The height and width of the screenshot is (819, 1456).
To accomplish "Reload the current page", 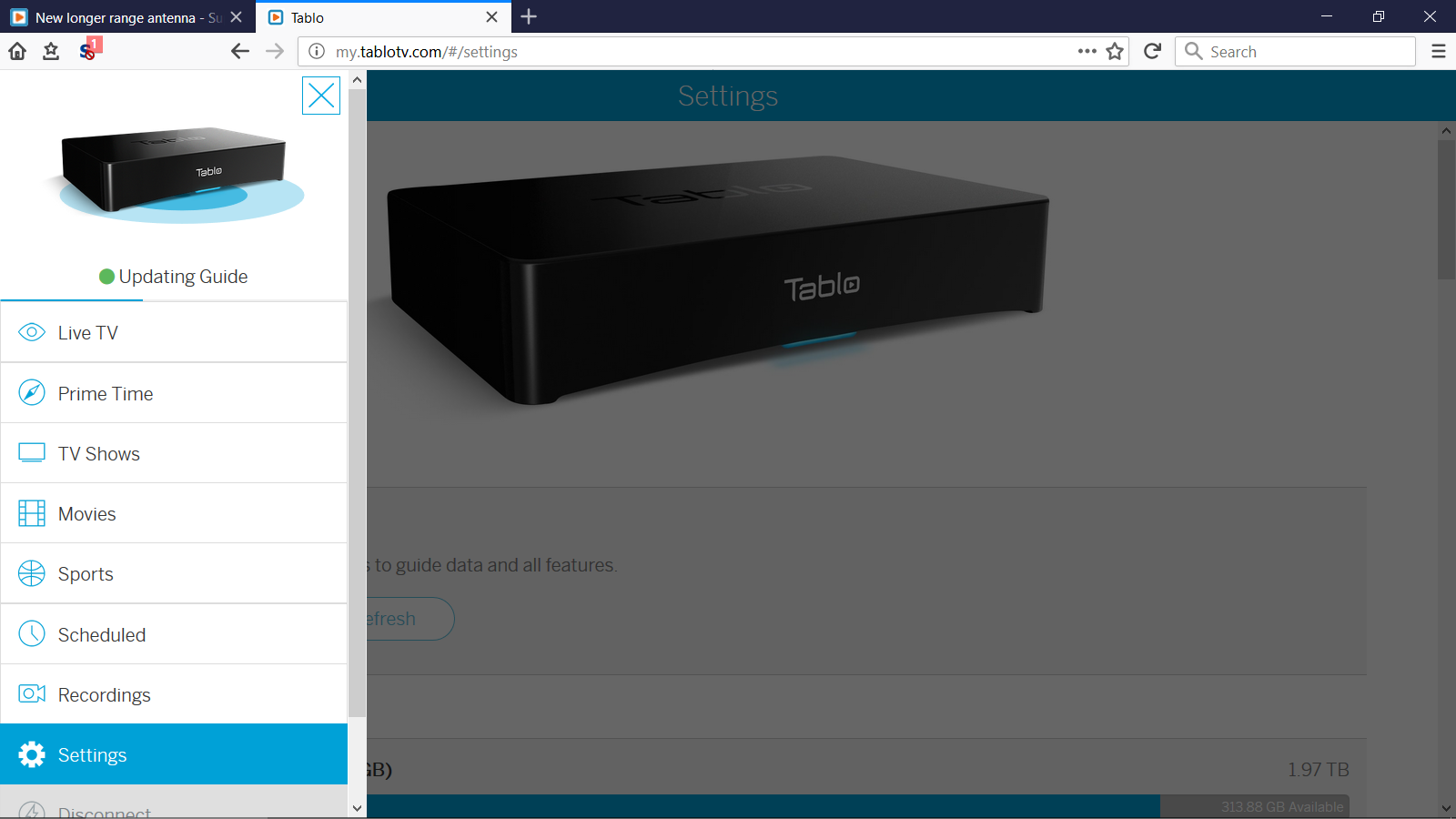I will click(1152, 52).
